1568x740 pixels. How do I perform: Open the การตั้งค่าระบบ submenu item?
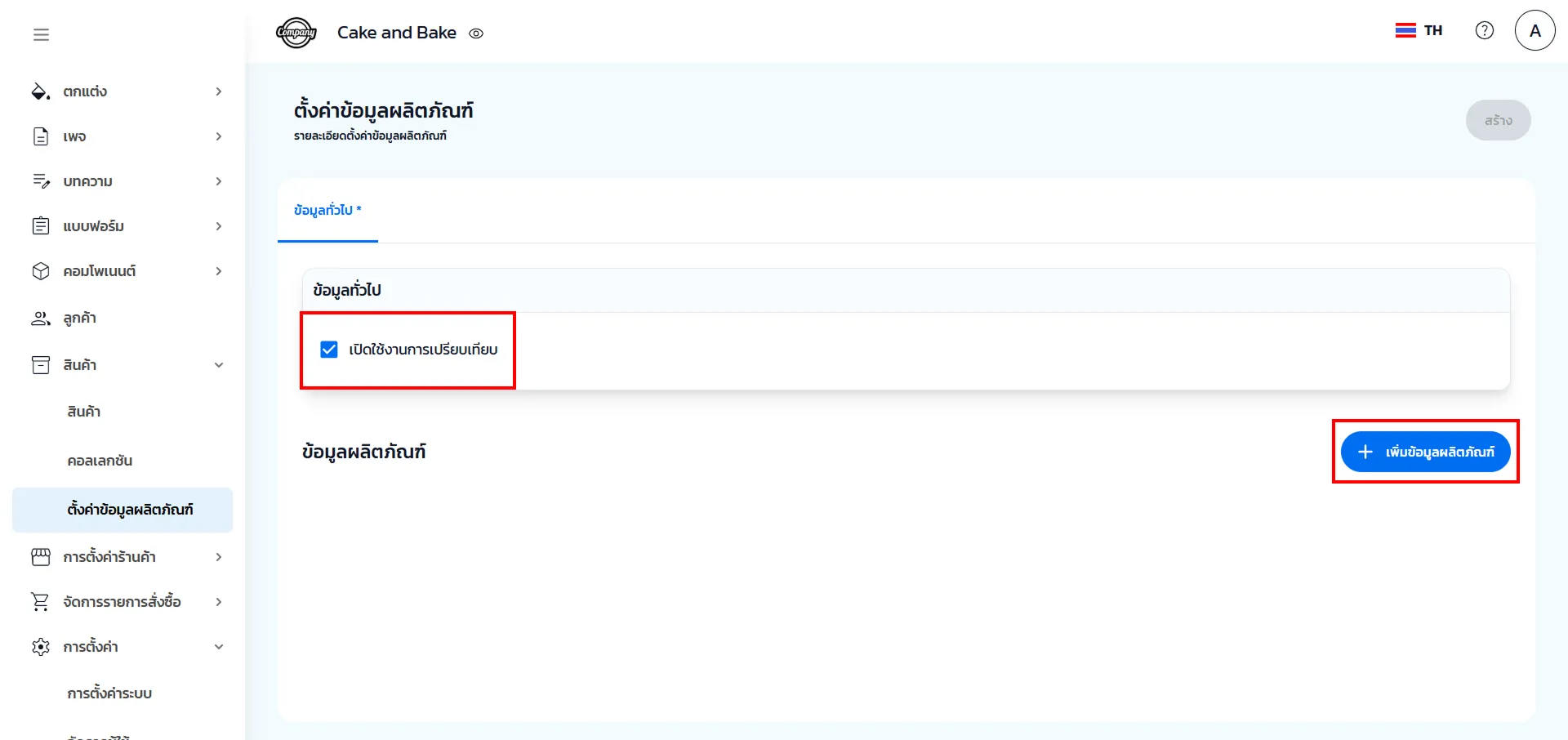(109, 693)
